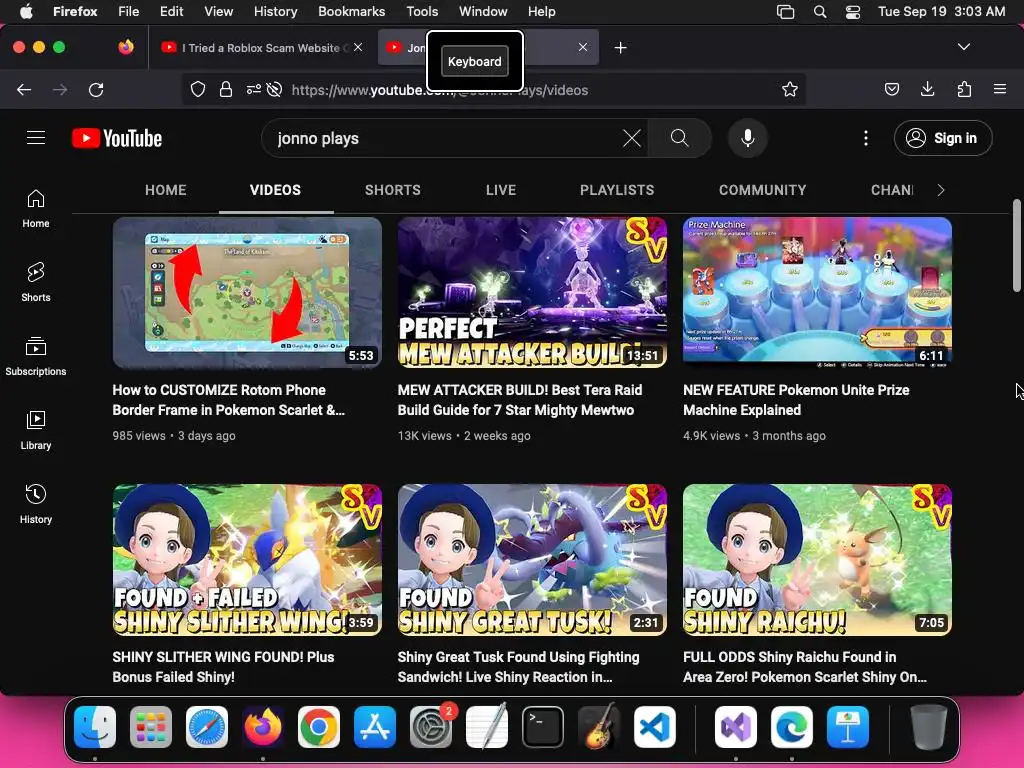Go back with the Firefox back arrow
1024x768 pixels.
tap(24, 89)
